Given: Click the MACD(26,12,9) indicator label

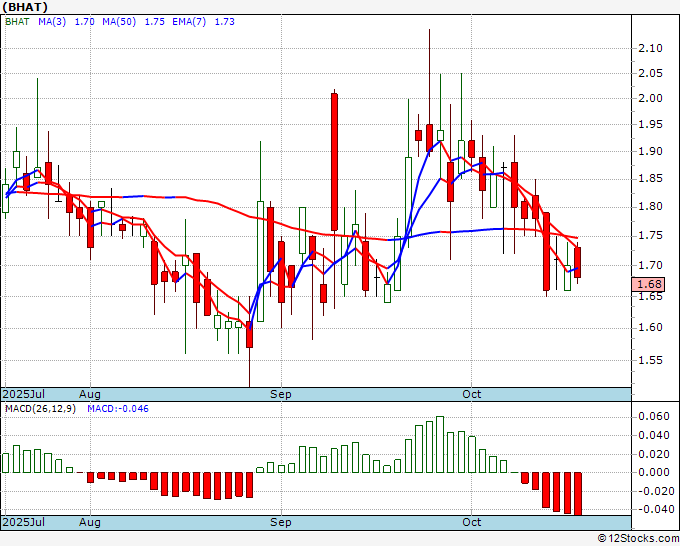Looking at the screenshot, I should tap(40, 409).
